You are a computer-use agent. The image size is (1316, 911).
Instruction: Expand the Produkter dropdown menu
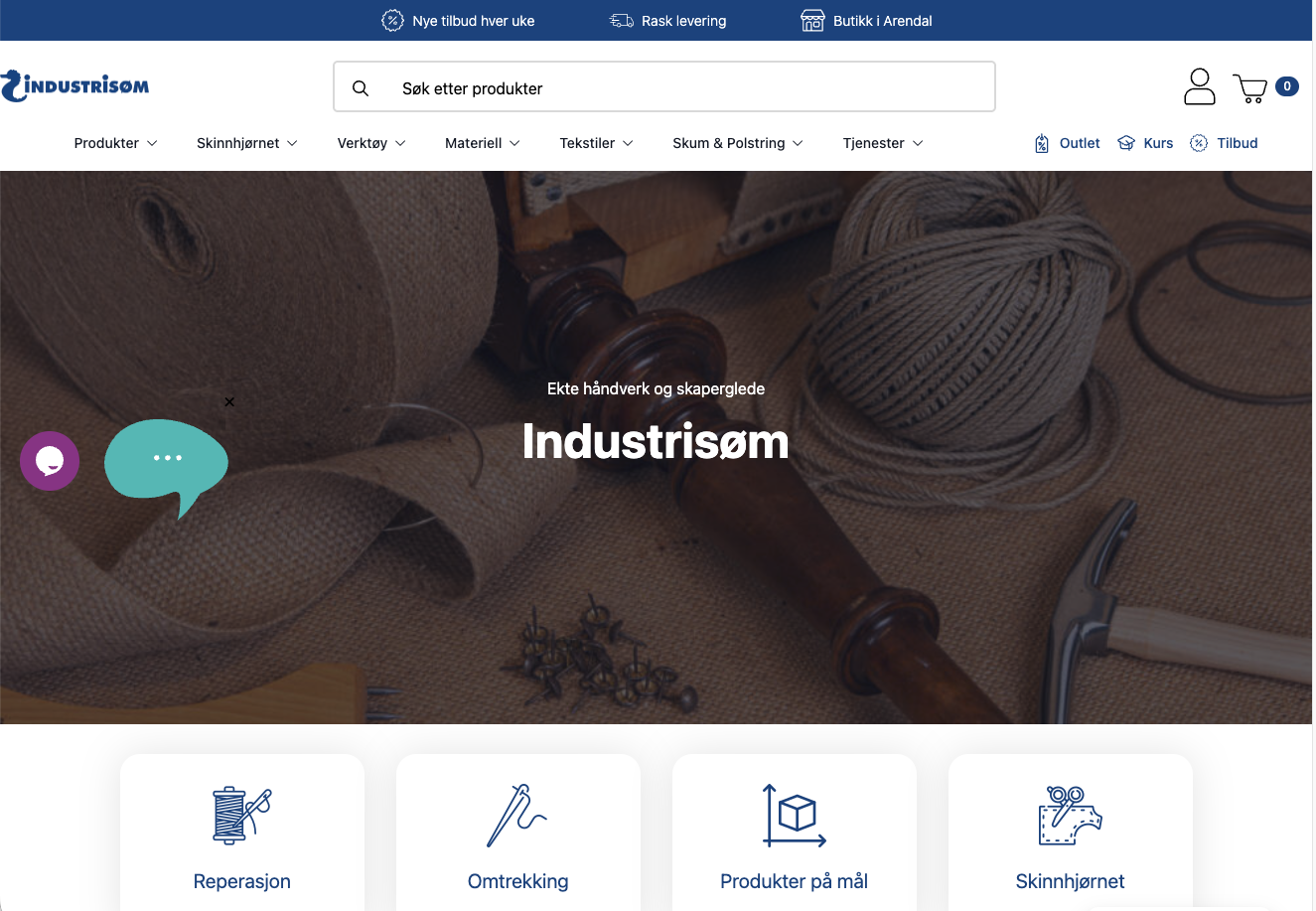point(115,143)
